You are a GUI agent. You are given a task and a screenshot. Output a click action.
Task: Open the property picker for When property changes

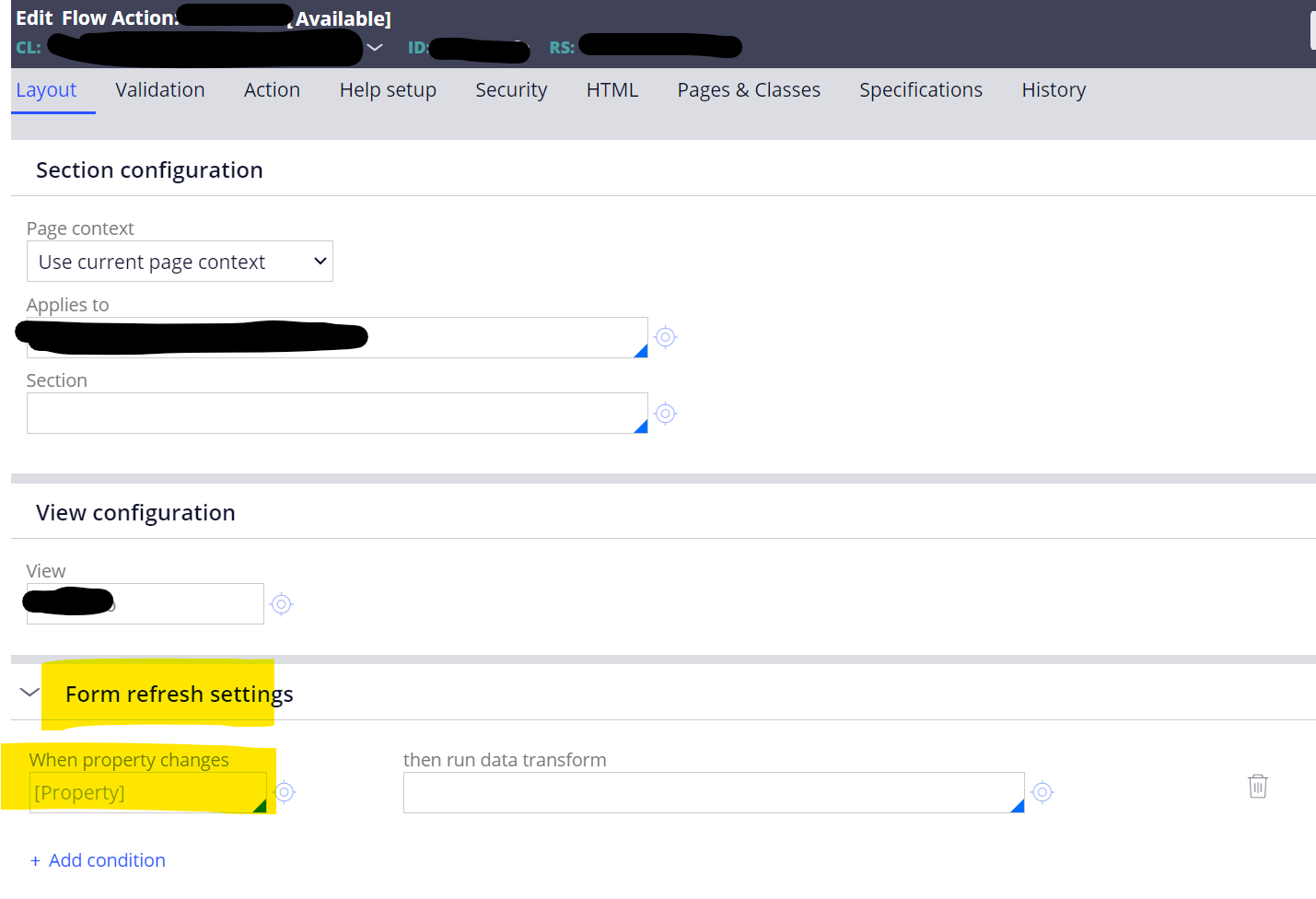coord(285,791)
